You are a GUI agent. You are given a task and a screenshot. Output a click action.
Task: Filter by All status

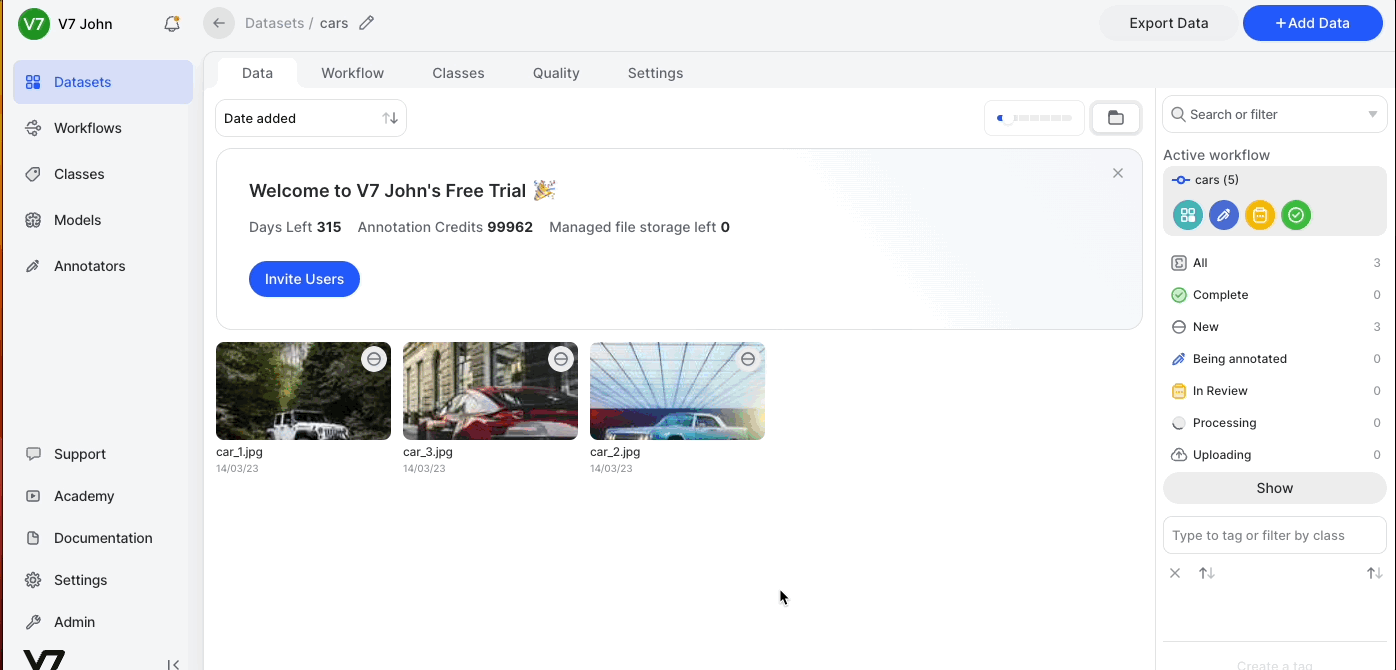pyautogui.click(x=1275, y=263)
